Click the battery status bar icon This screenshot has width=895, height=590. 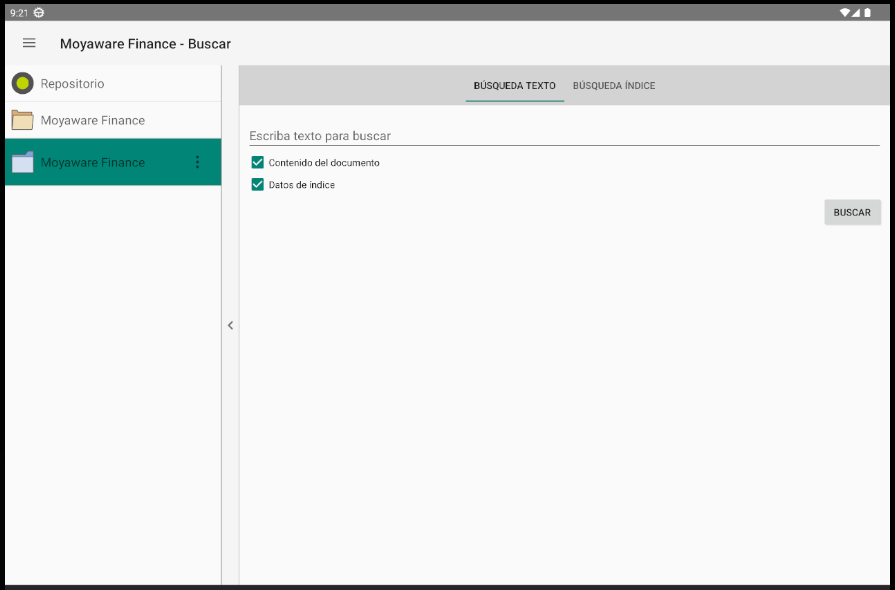coord(867,13)
